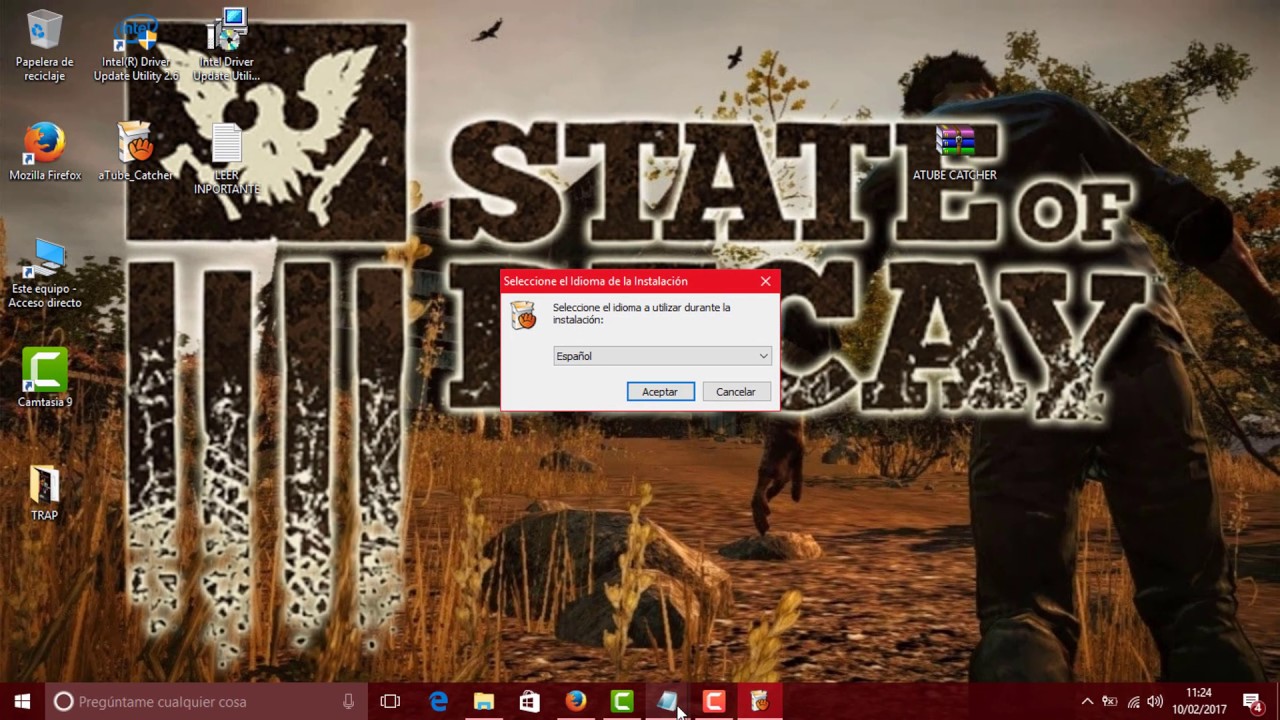1280x720 pixels.
Task: Launch Mozilla Firefox from desktop
Action: coord(45,152)
